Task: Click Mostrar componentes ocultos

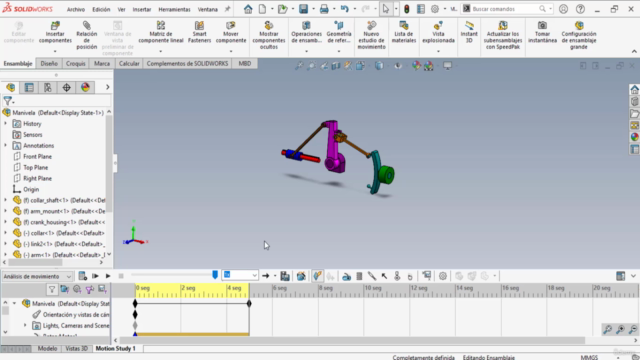Action: point(269,35)
